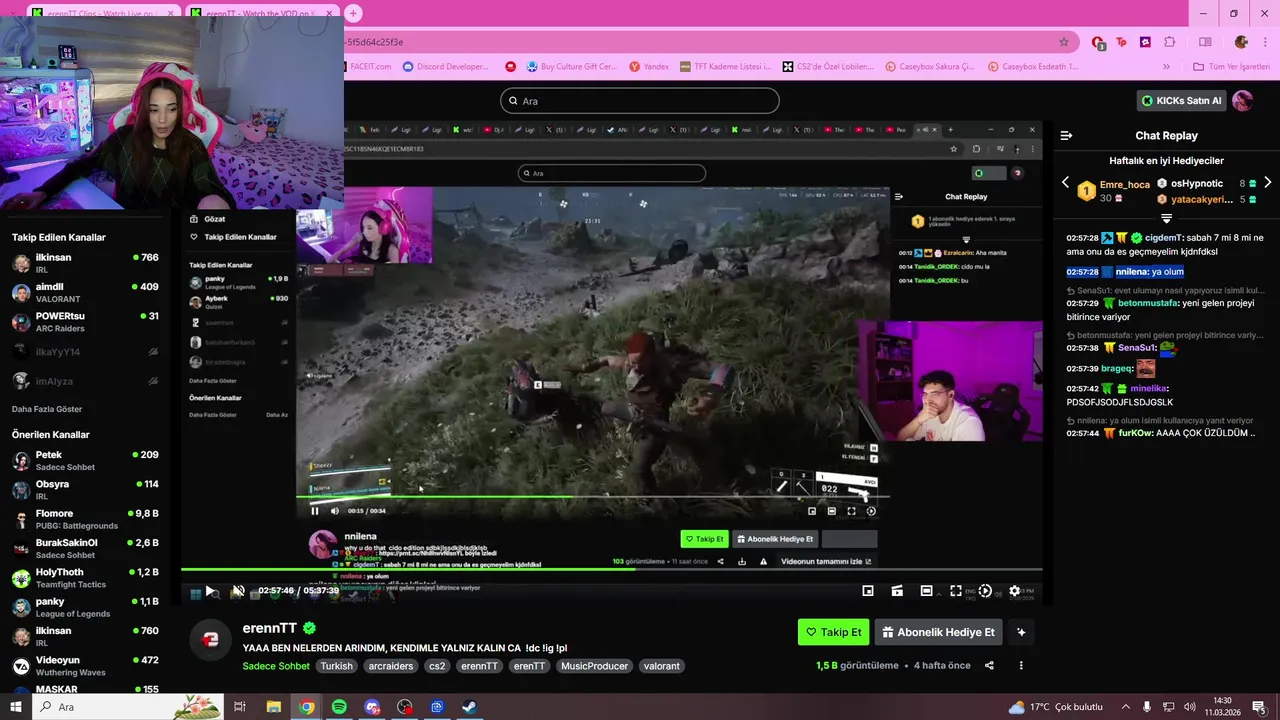
Task: Play the Kick VOD video
Action: [210, 591]
